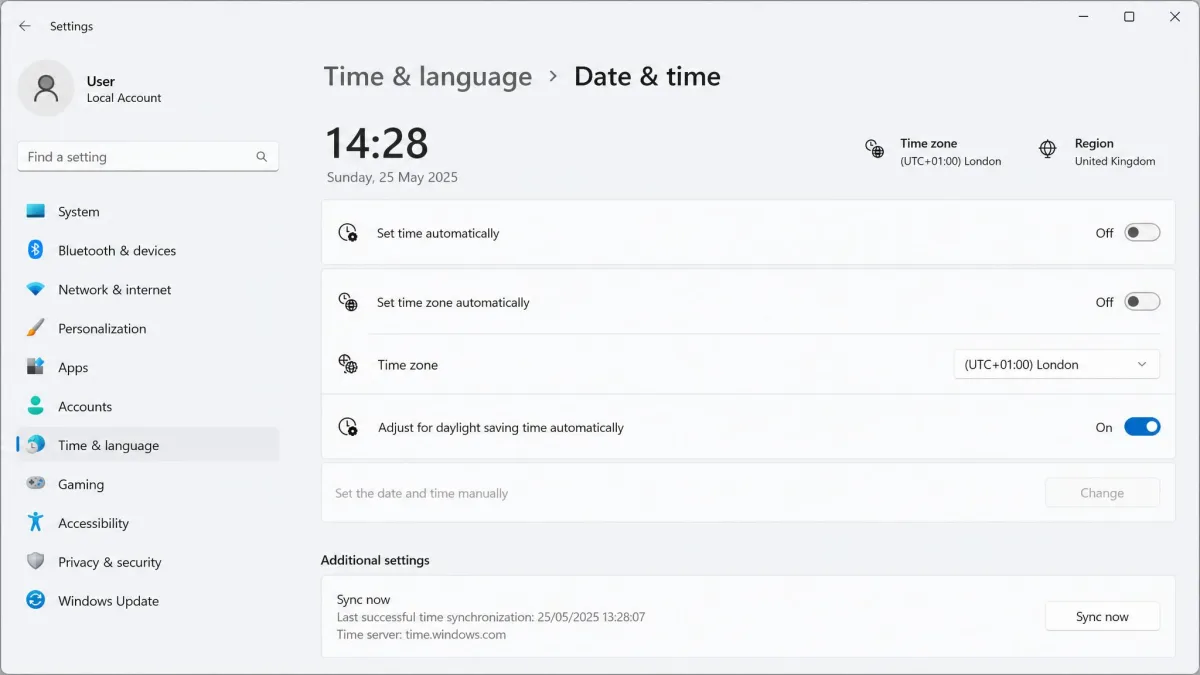Click the icon beside Set time zone automatically

348,302
